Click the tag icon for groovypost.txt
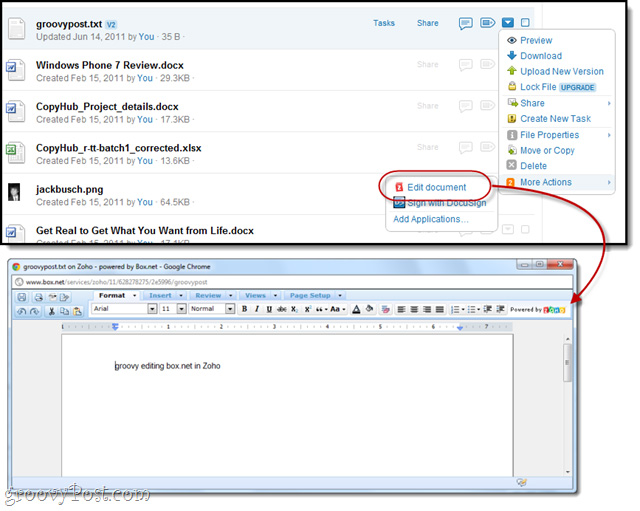 (x=487, y=22)
